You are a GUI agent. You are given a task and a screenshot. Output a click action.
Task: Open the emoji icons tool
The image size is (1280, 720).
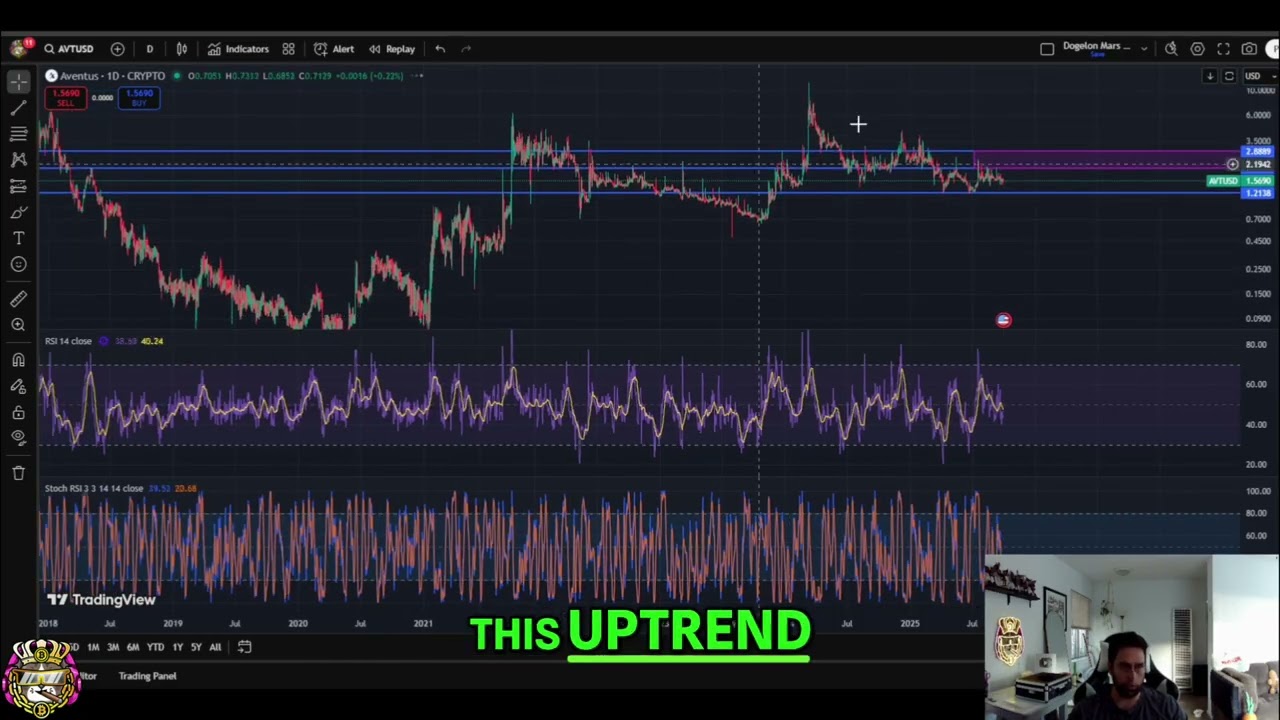click(18, 264)
